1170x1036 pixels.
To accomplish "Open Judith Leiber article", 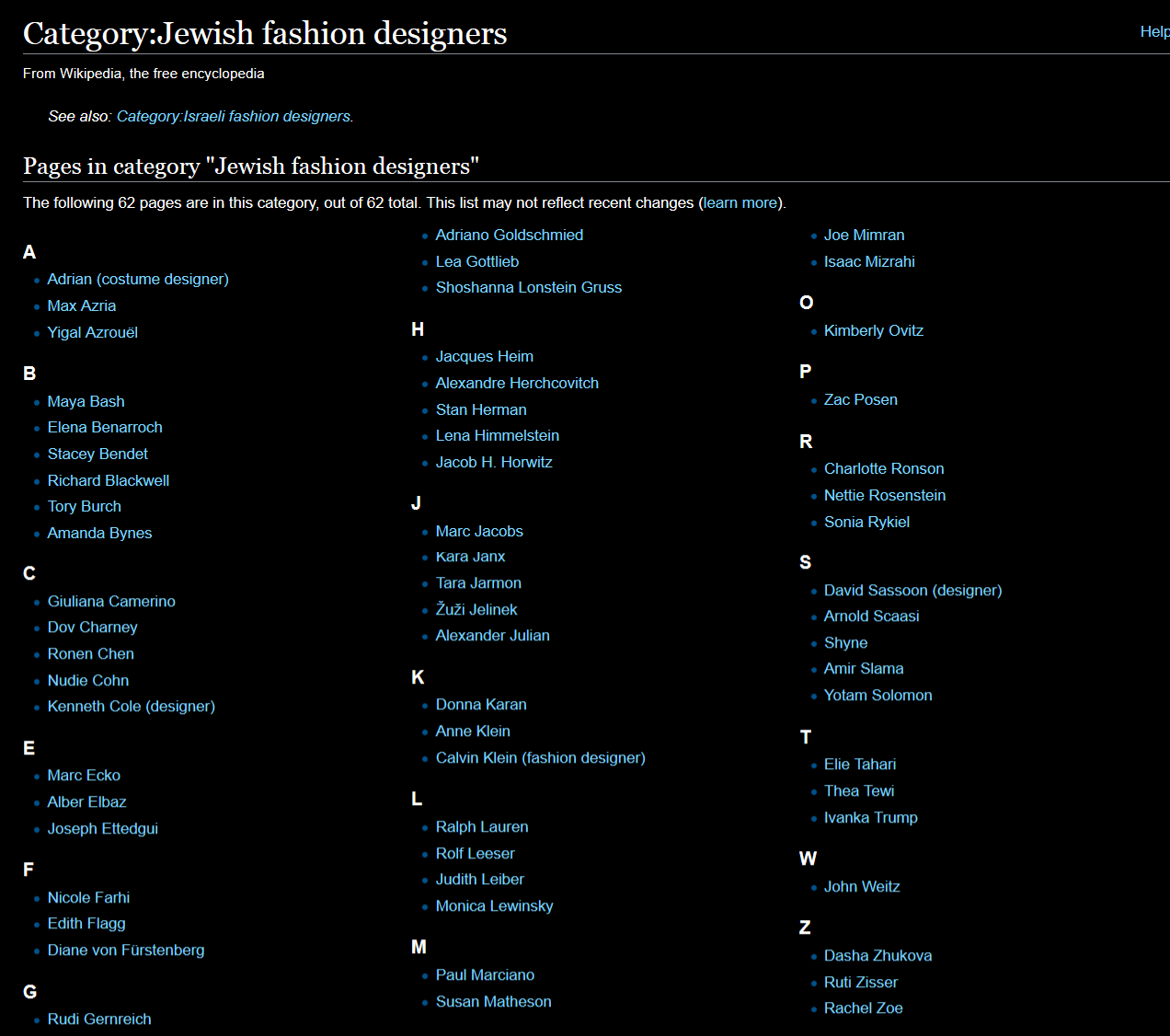I will point(480,879).
